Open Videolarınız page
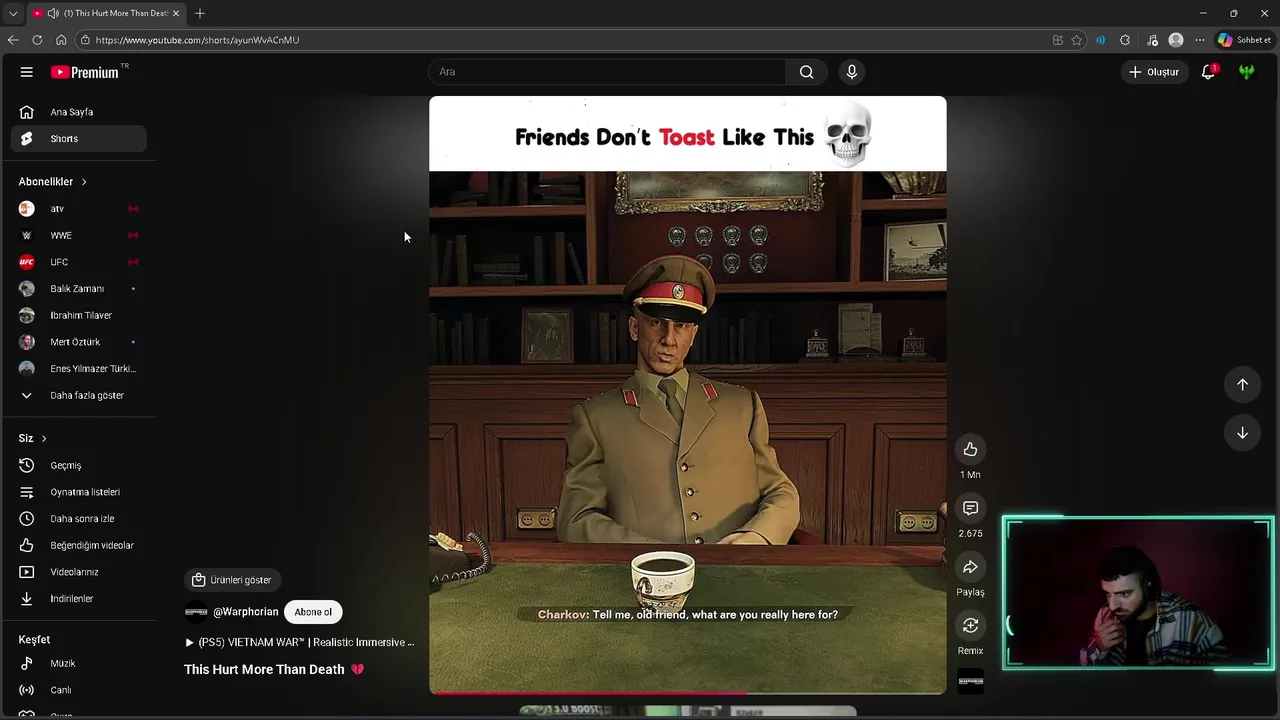 coord(78,572)
